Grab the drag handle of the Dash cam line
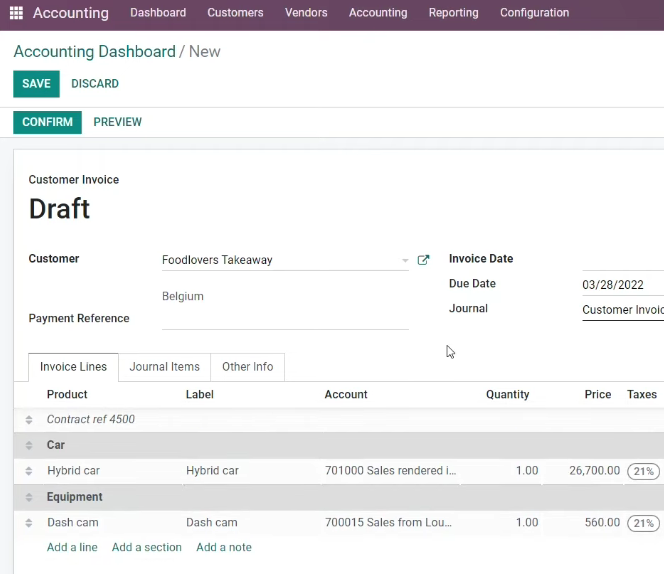 pos(29,523)
